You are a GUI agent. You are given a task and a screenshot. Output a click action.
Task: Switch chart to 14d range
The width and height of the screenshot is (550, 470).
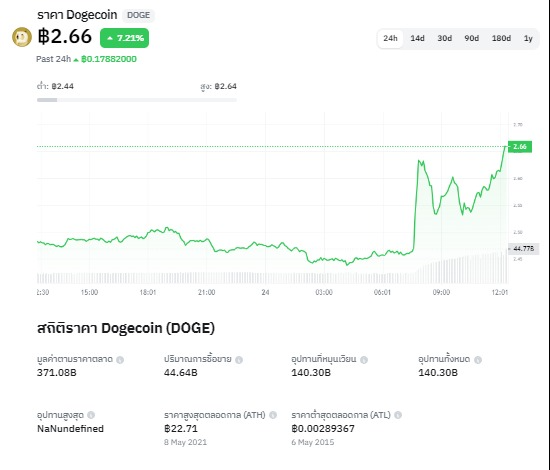[417, 38]
